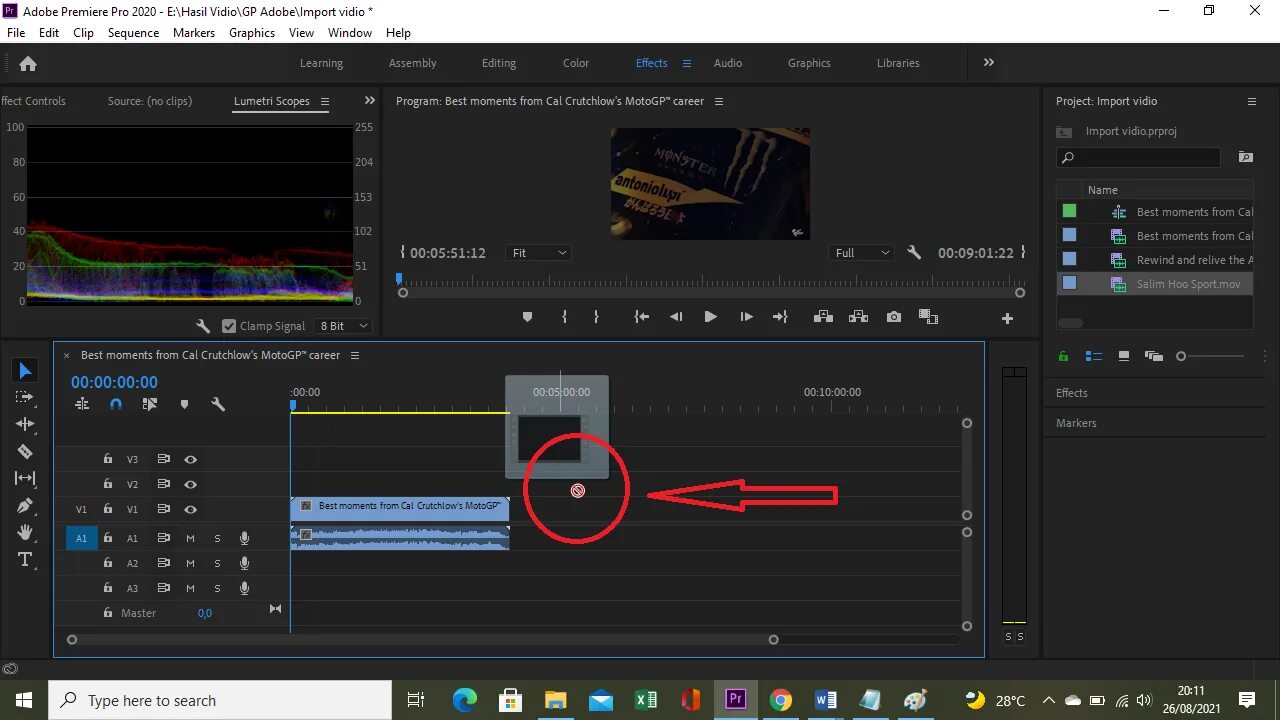Open the Full playback resolution dropdown
Viewport: 1280px width, 720px height.
pos(861,253)
